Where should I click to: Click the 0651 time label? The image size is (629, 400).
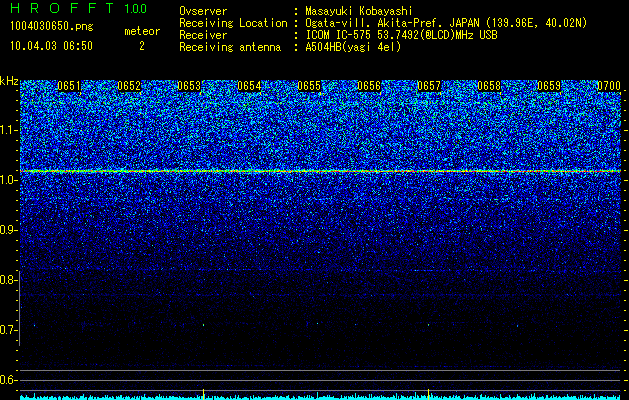69,86
